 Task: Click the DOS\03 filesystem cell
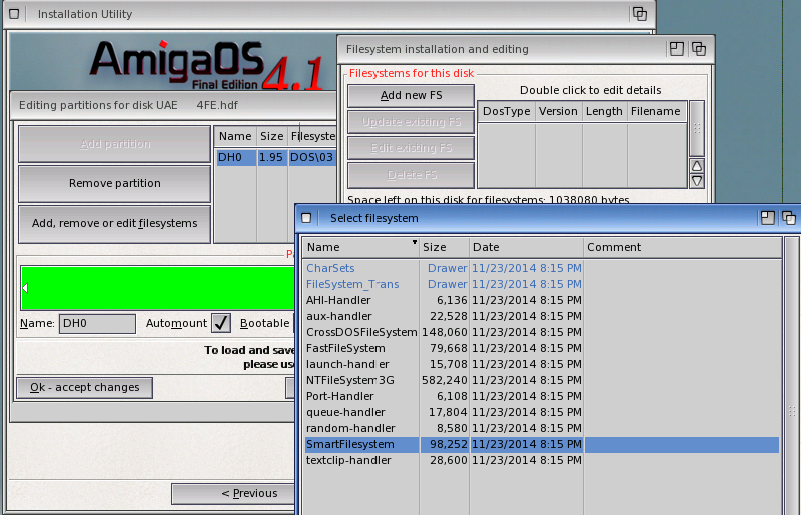click(311, 157)
